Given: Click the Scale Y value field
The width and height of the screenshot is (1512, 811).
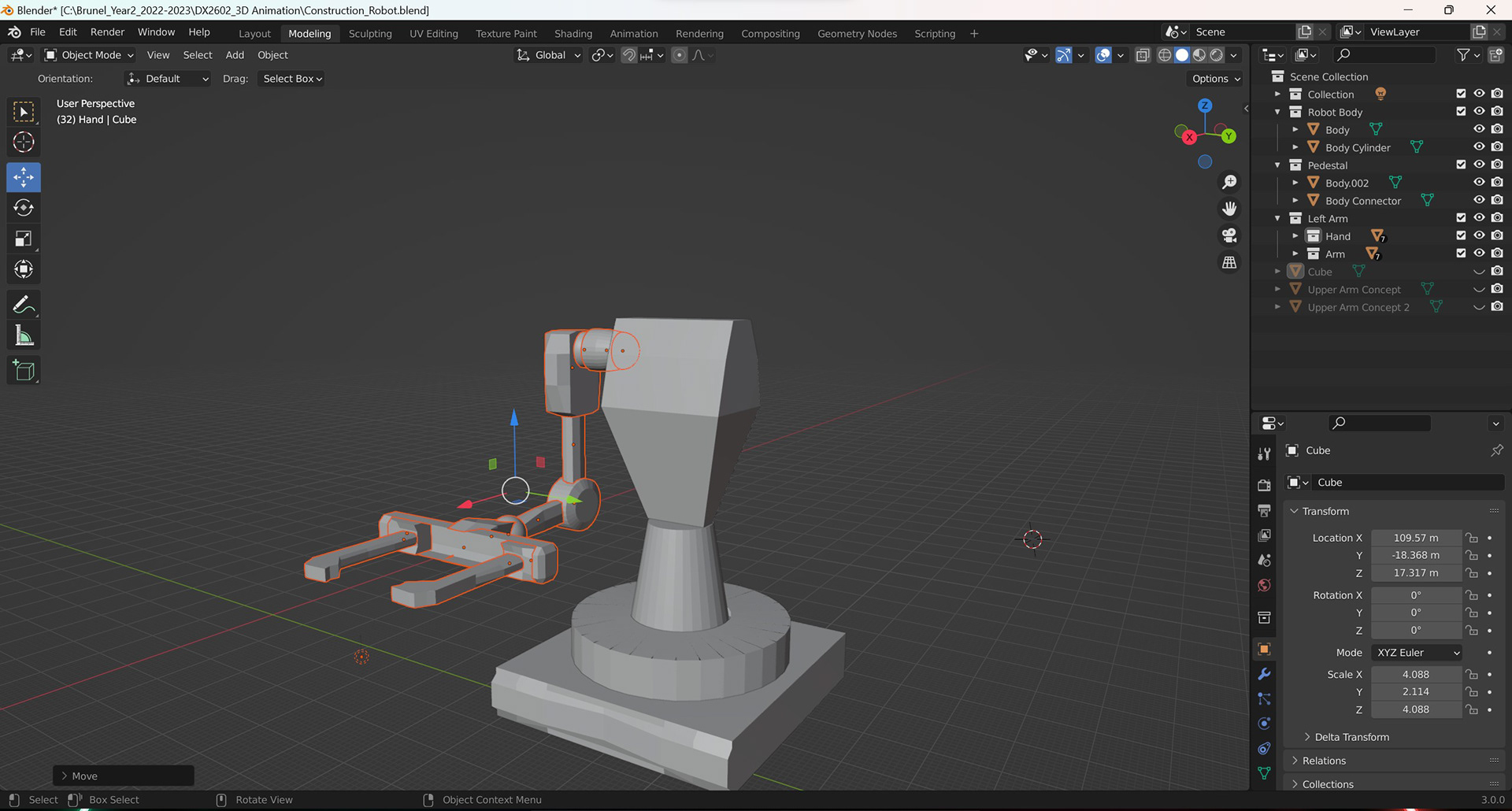Looking at the screenshot, I should (x=1416, y=691).
